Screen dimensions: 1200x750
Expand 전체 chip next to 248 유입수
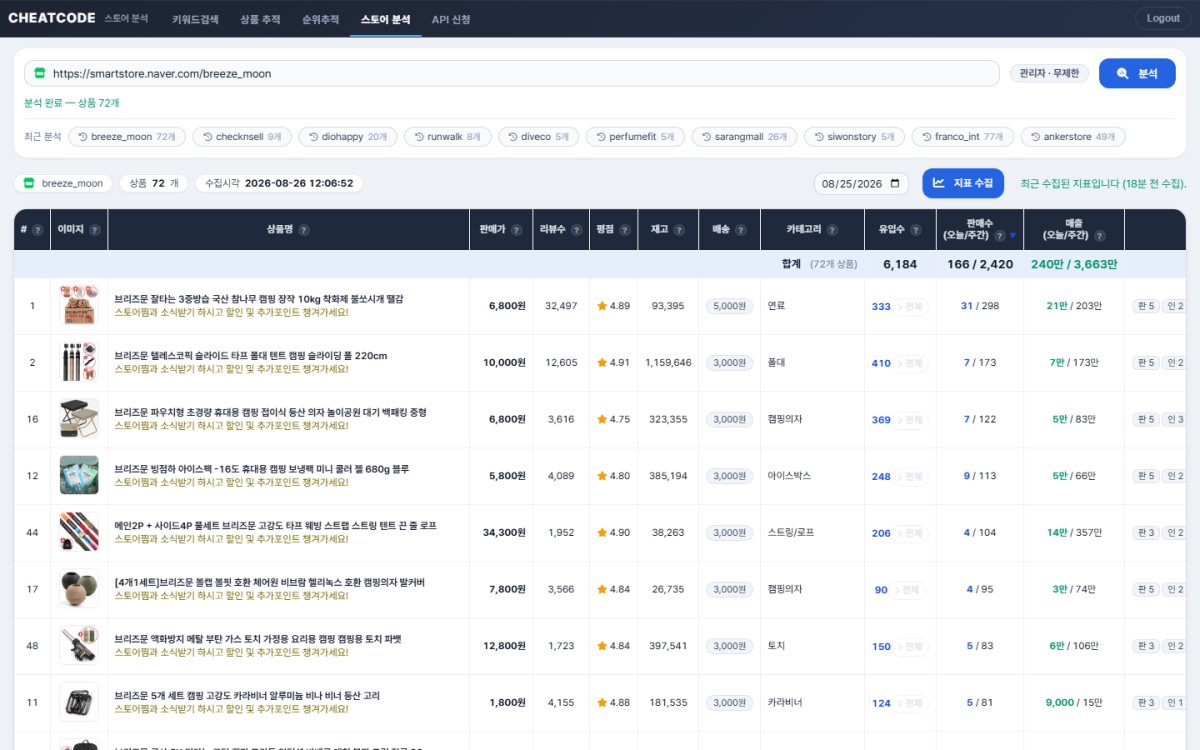click(911, 477)
